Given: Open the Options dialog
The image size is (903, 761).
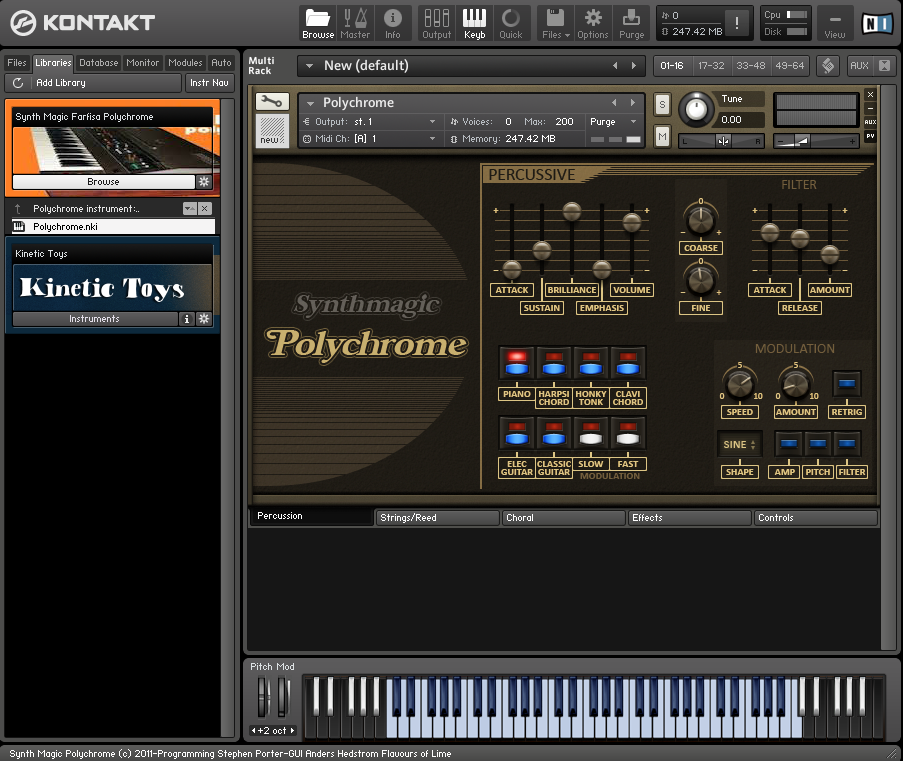Looking at the screenshot, I should pyautogui.click(x=593, y=24).
